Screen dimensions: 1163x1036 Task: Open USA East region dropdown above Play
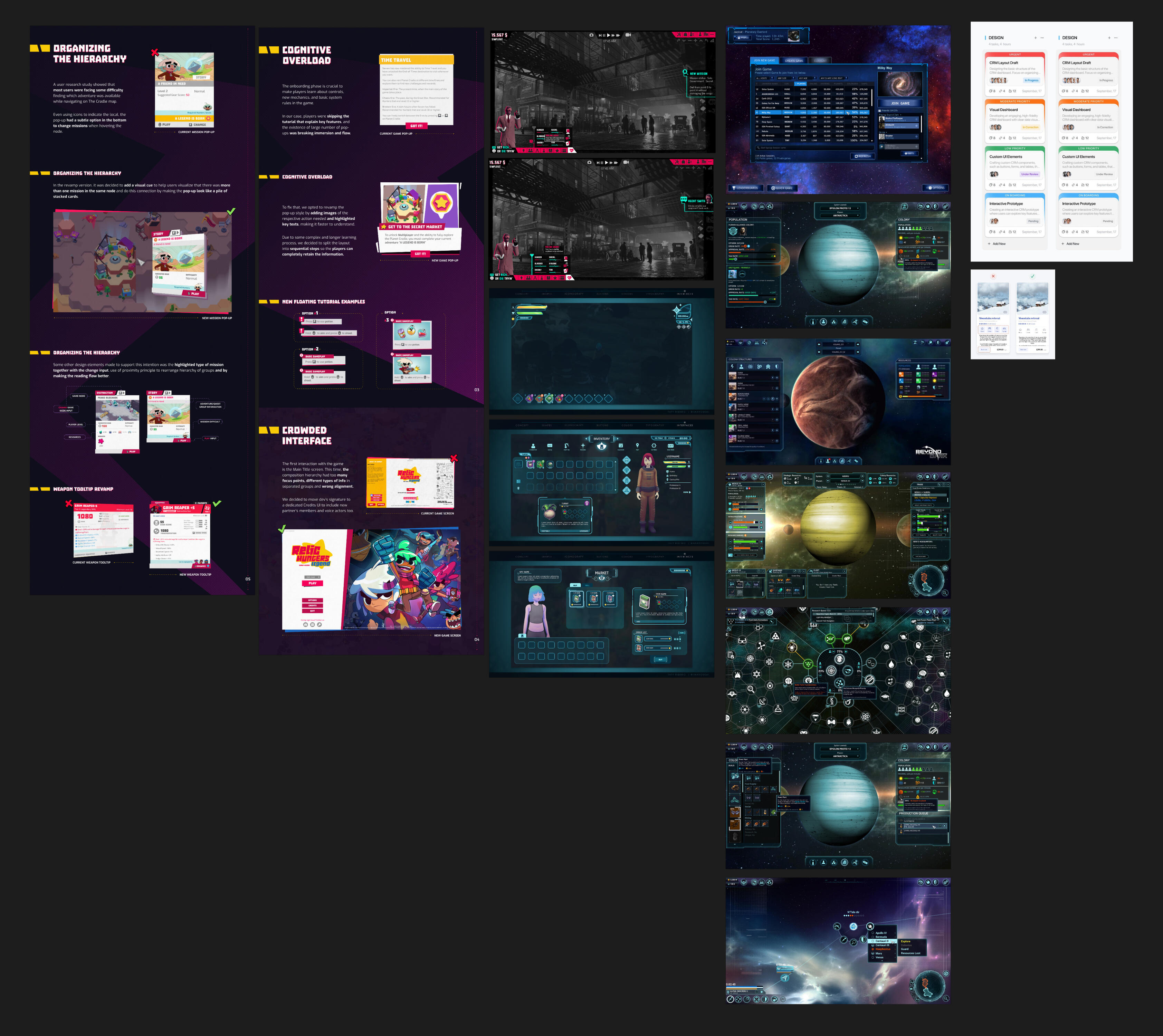coord(313,577)
